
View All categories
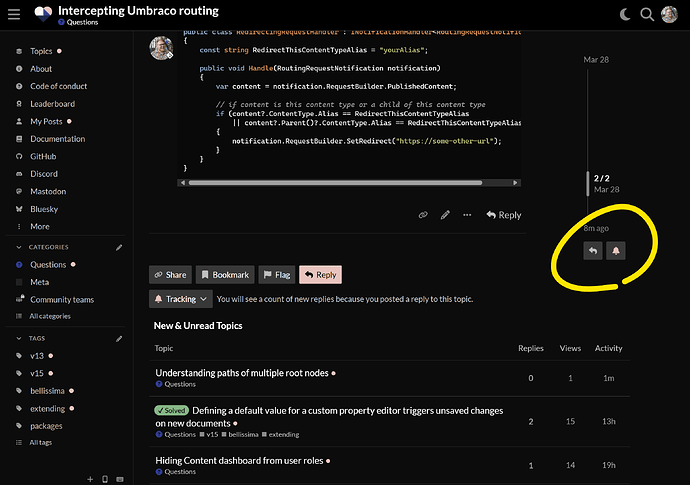(x=50, y=316)
